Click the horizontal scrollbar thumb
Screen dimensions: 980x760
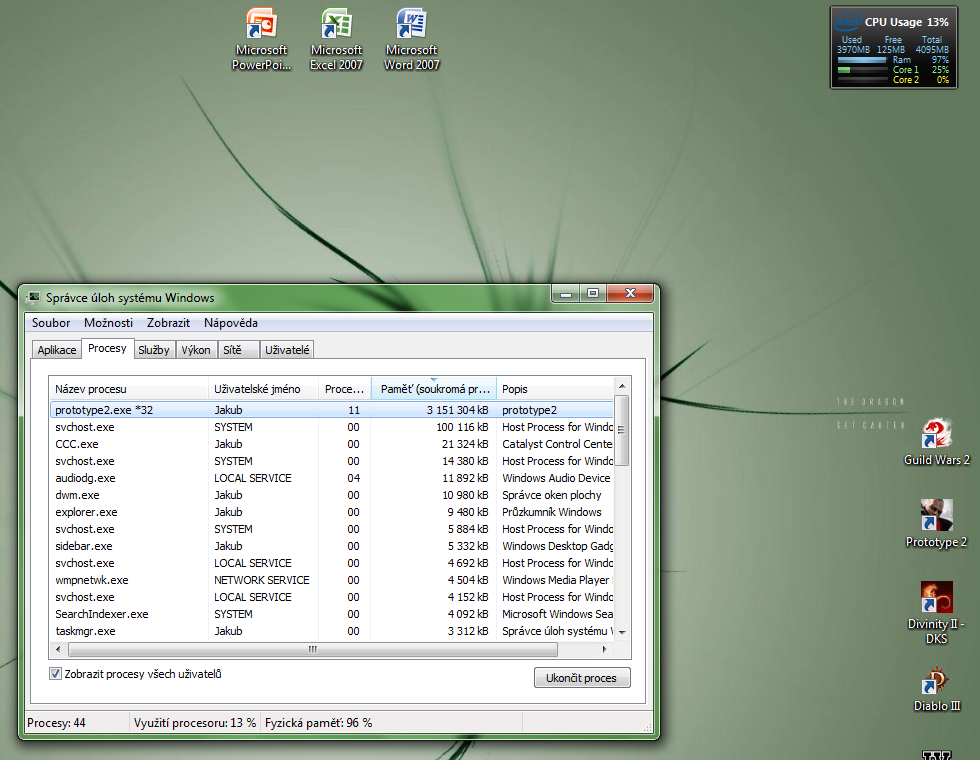(x=312, y=649)
